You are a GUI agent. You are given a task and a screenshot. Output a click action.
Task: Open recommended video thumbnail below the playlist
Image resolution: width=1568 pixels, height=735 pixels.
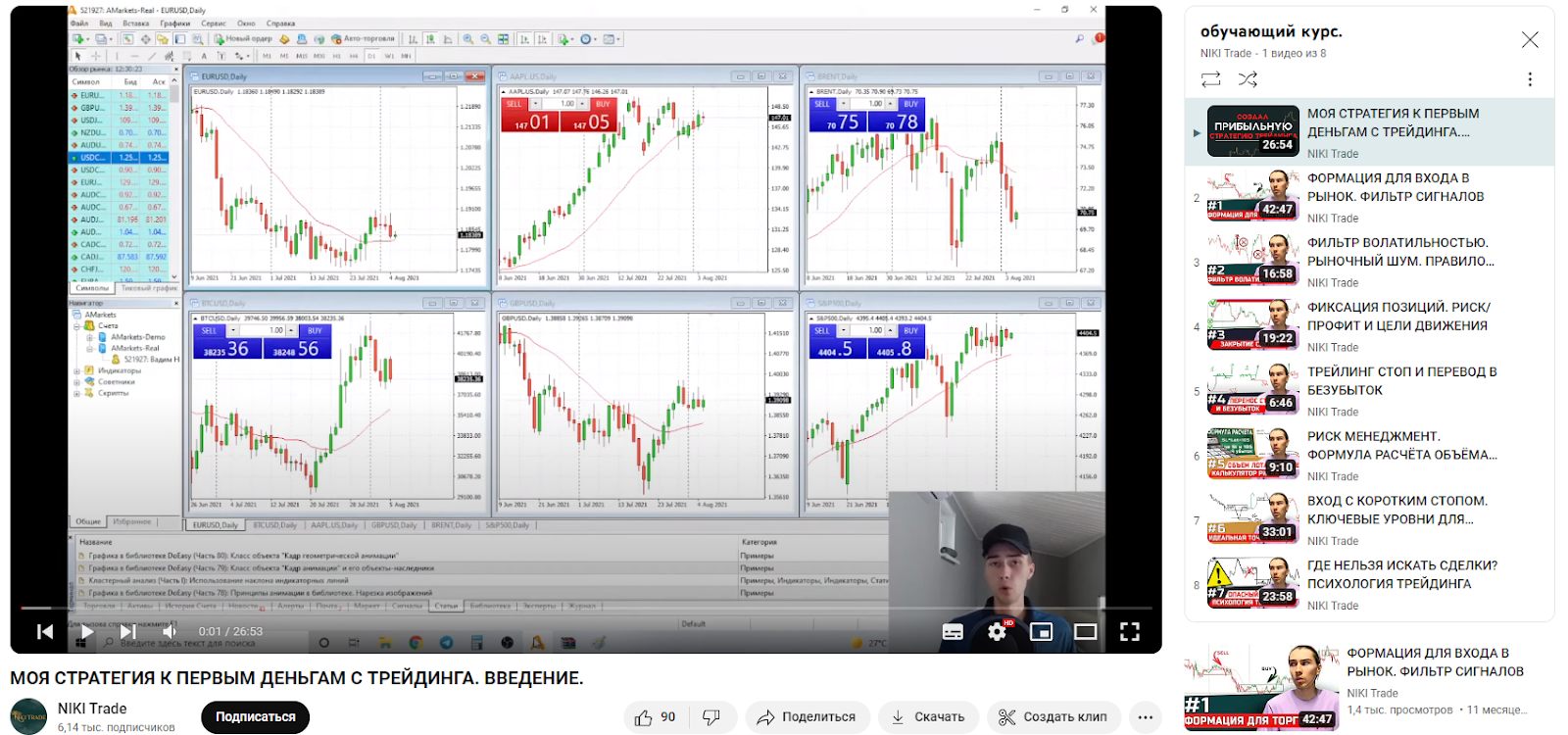(x=1261, y=686)
